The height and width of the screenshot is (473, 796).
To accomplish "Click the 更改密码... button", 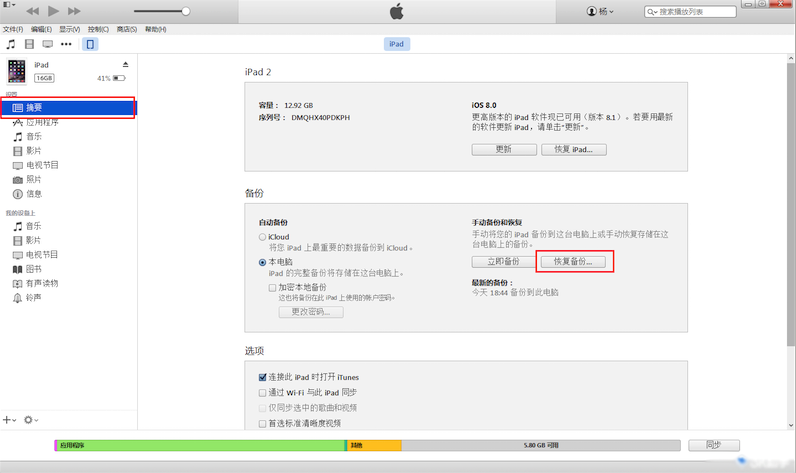I will pyautogui.click(x=311, y=312).
